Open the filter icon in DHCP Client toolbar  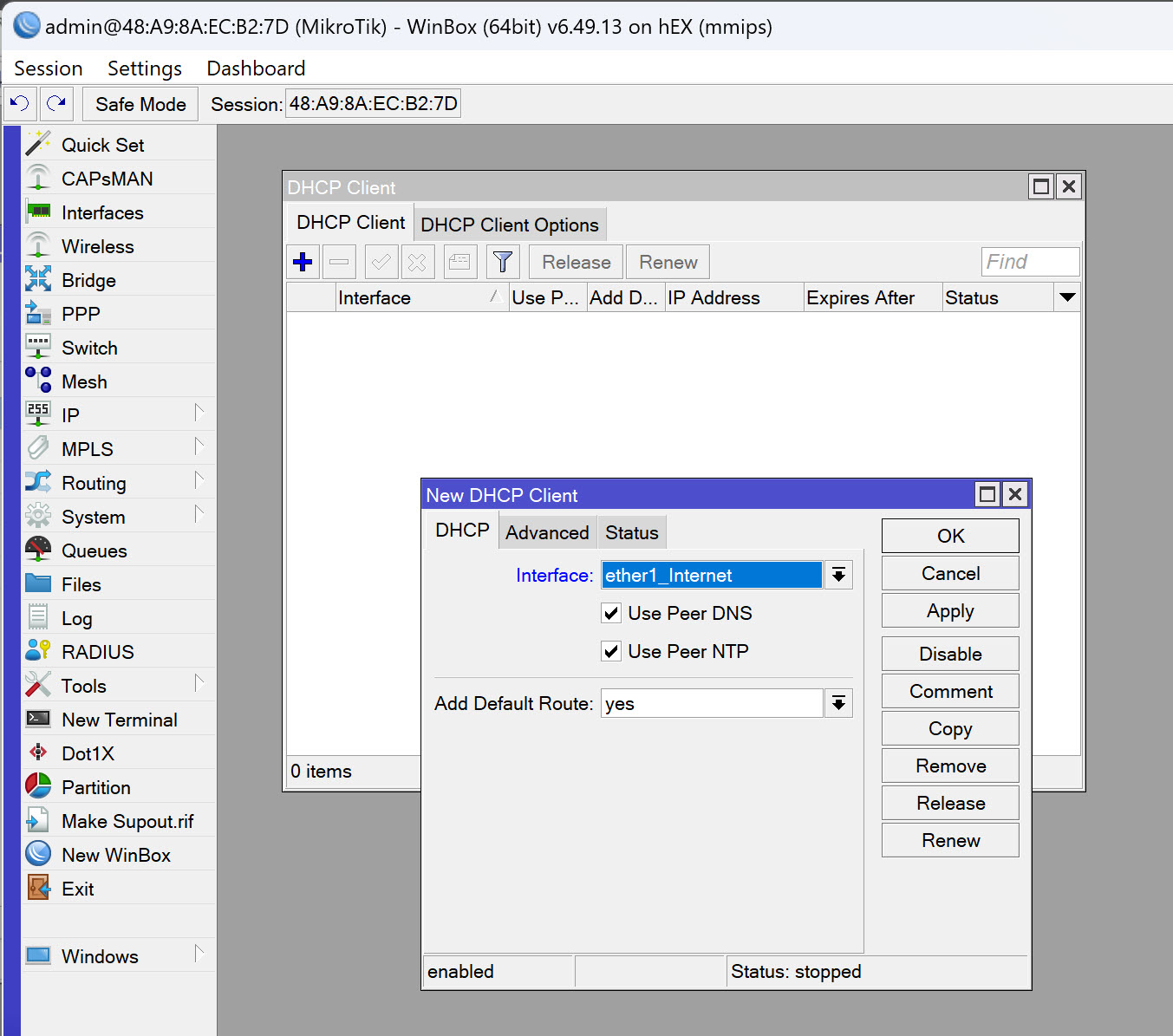[503, 261]
